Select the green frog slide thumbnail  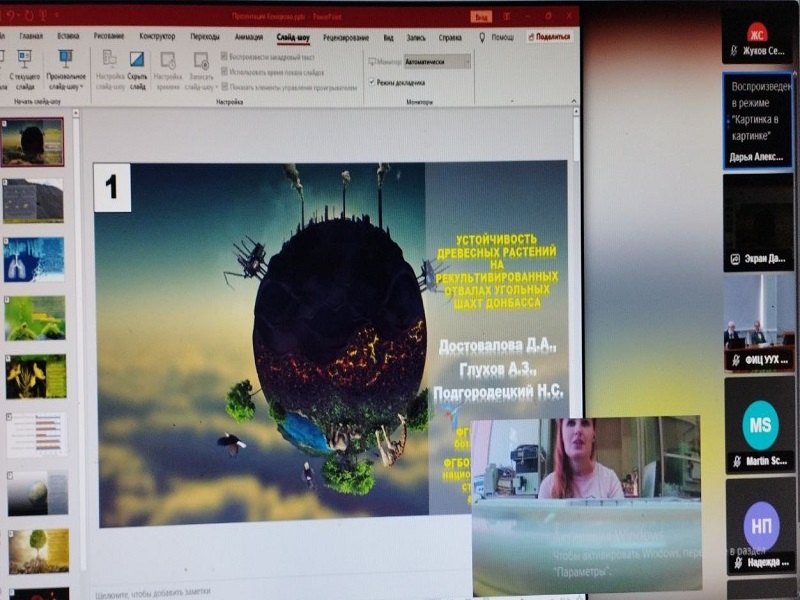(35, 317)
